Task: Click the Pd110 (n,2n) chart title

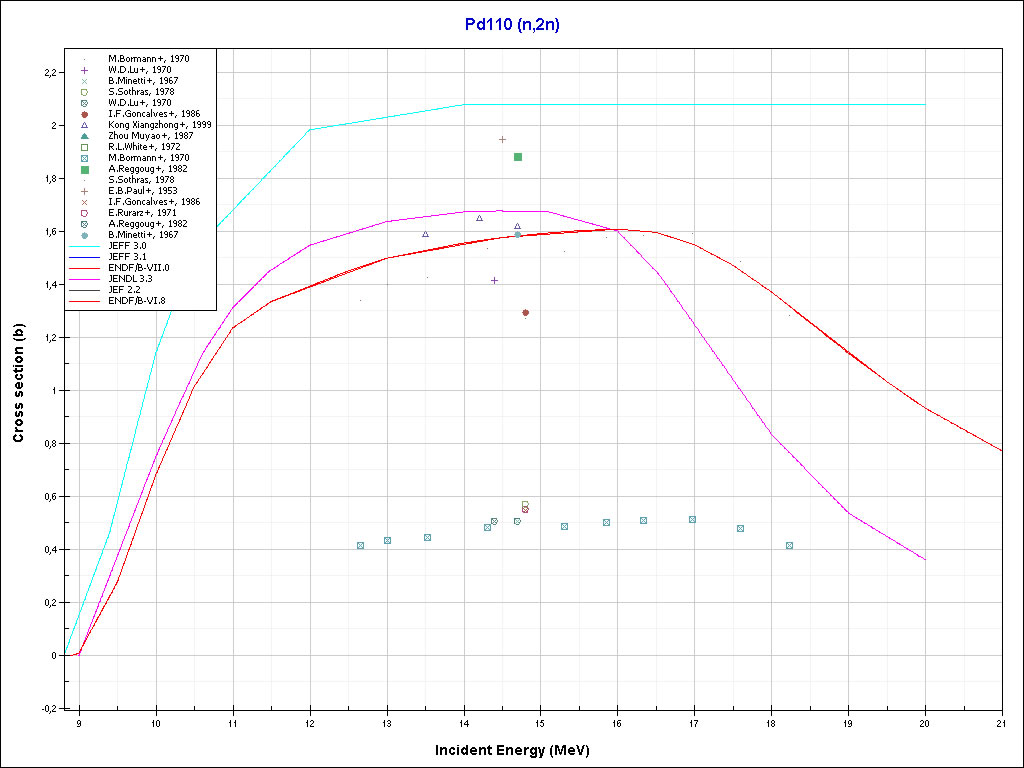Action: tap(512, 26)
